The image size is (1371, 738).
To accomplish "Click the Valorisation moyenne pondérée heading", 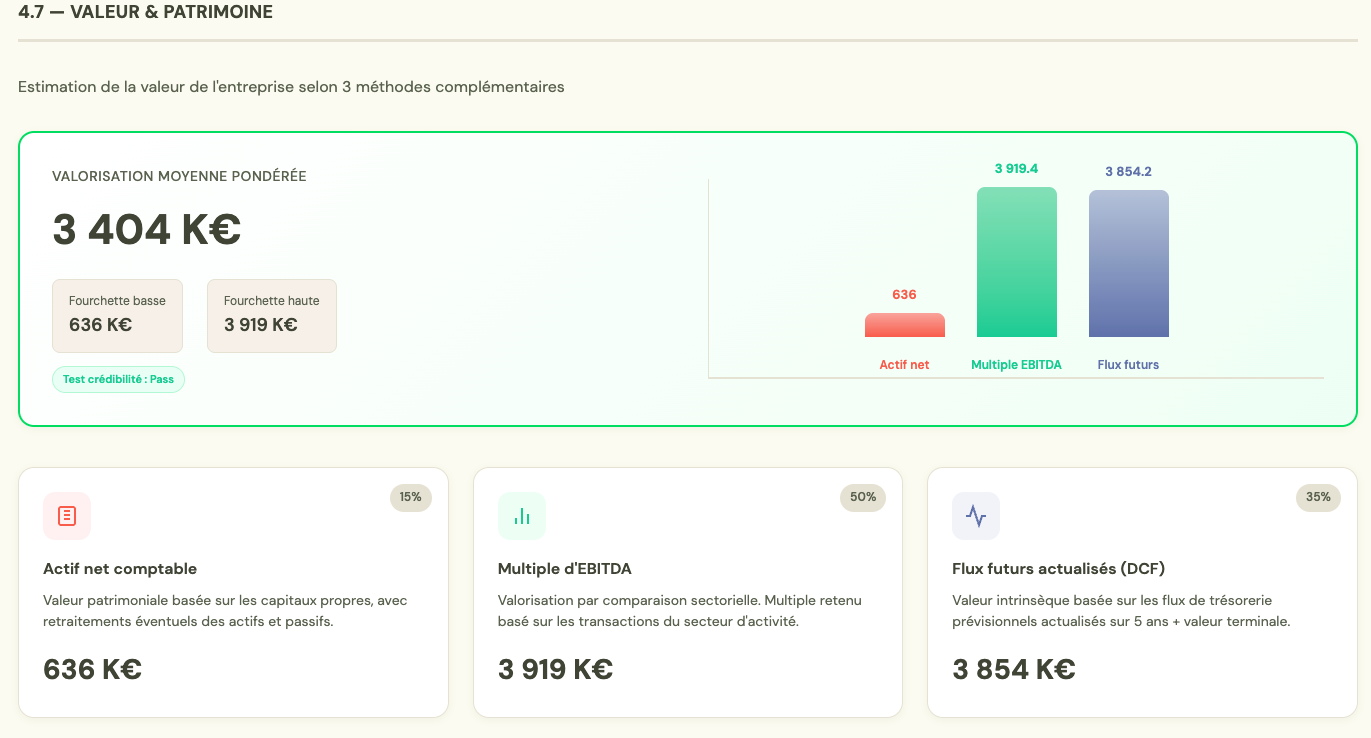I will (179, 176).
